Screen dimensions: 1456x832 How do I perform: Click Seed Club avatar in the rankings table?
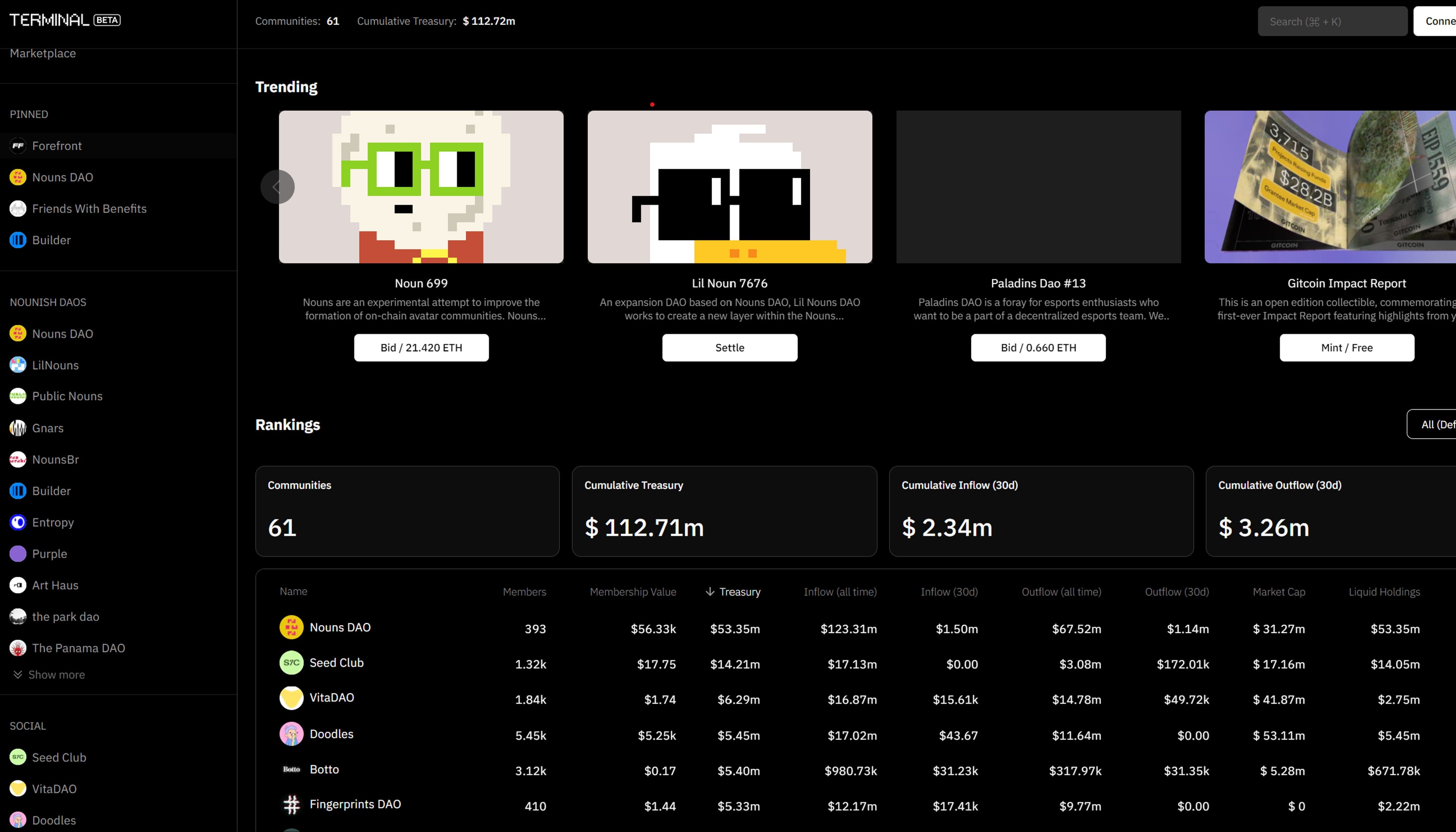292,663
